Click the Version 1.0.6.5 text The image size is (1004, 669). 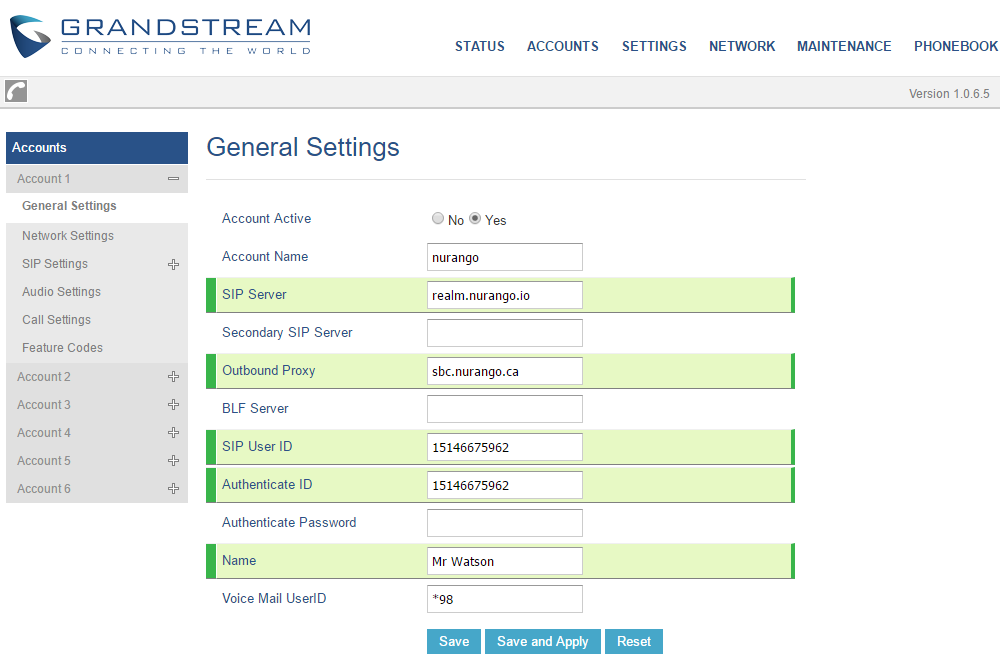949,93
